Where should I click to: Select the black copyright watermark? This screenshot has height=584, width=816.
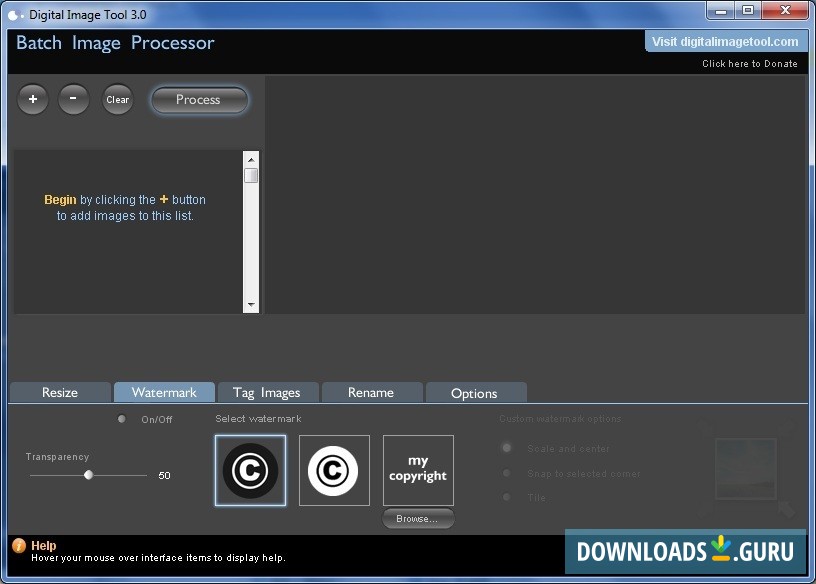250,470
